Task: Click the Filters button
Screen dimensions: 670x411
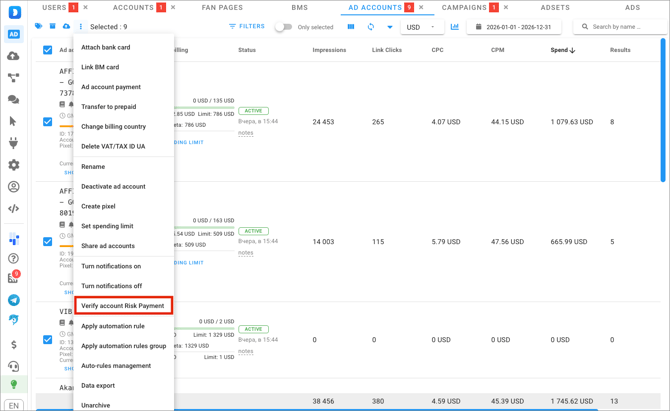Action: coord(247,27)
